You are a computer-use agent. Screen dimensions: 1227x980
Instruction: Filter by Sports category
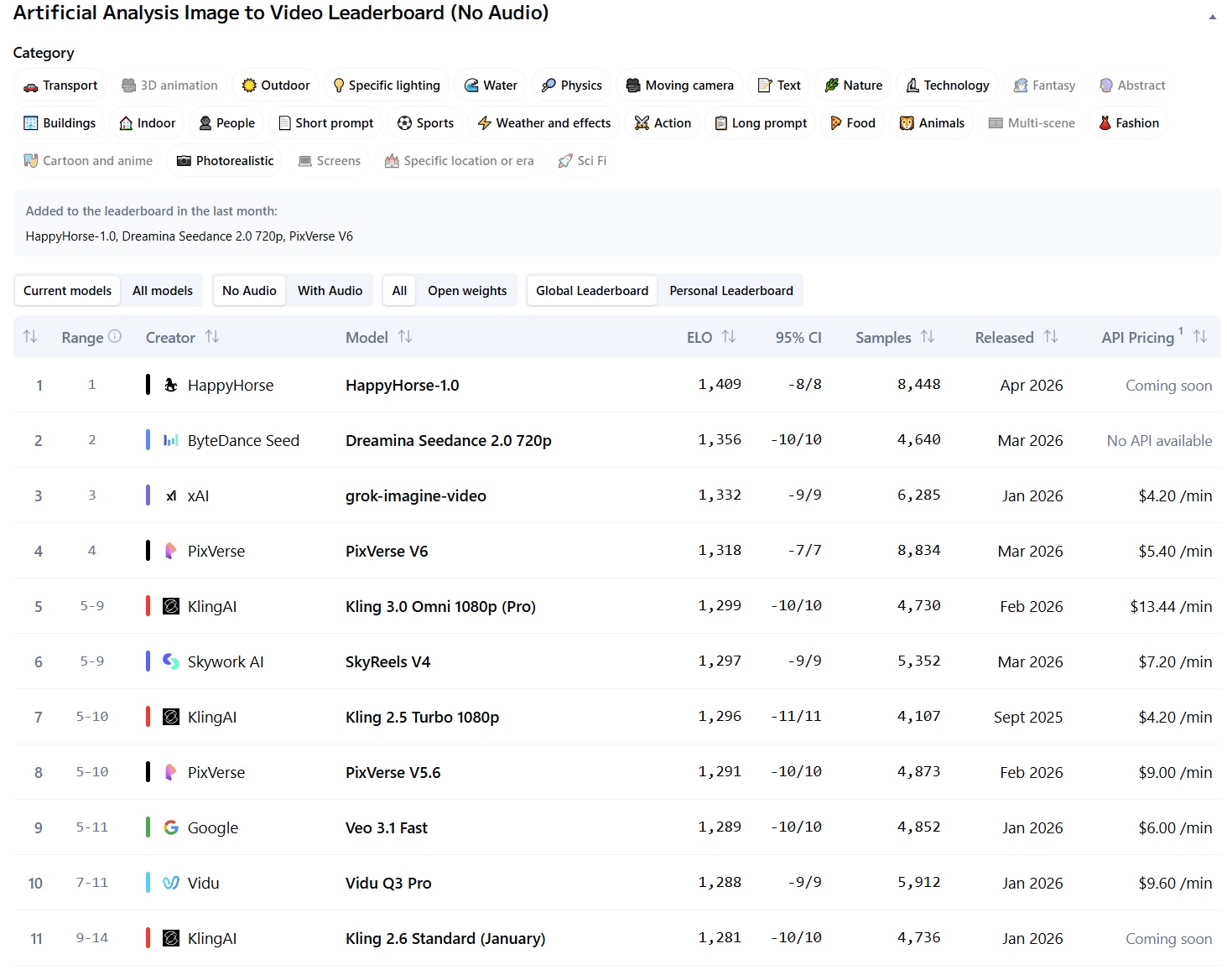pos(425,123)
